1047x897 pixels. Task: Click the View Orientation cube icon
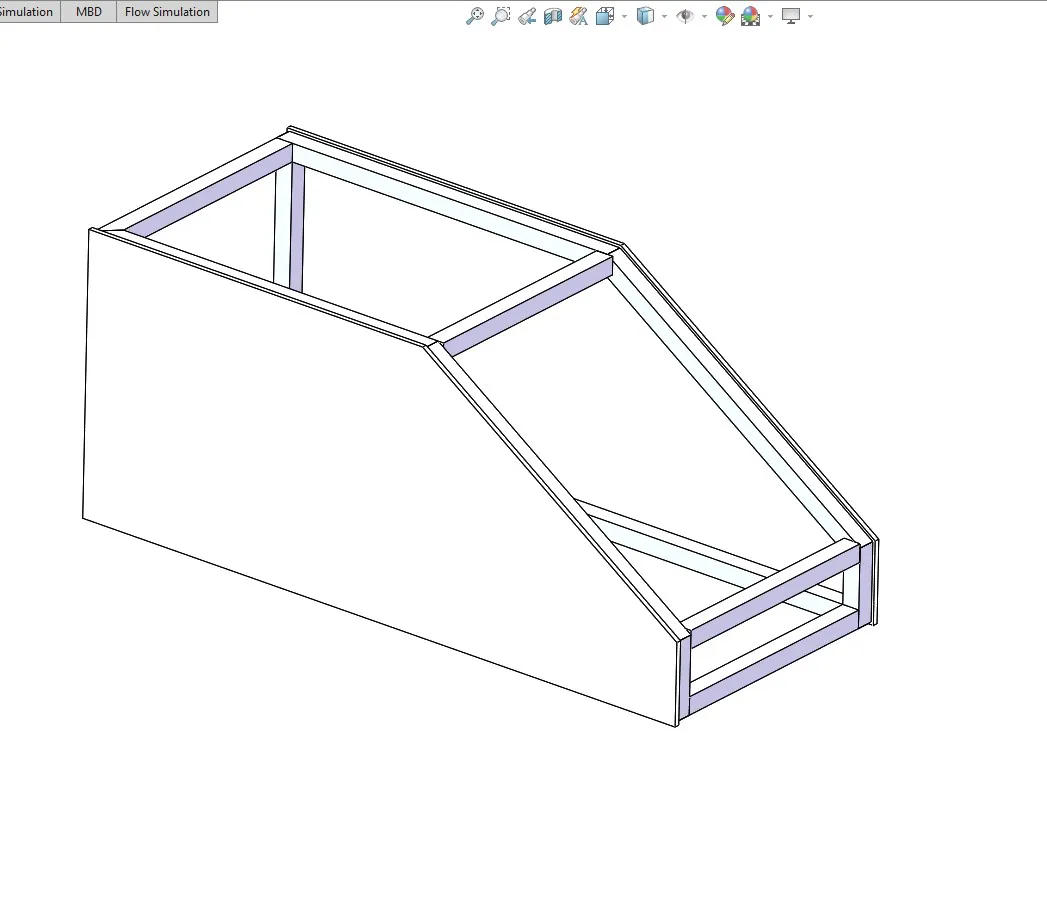pos(605,16)
